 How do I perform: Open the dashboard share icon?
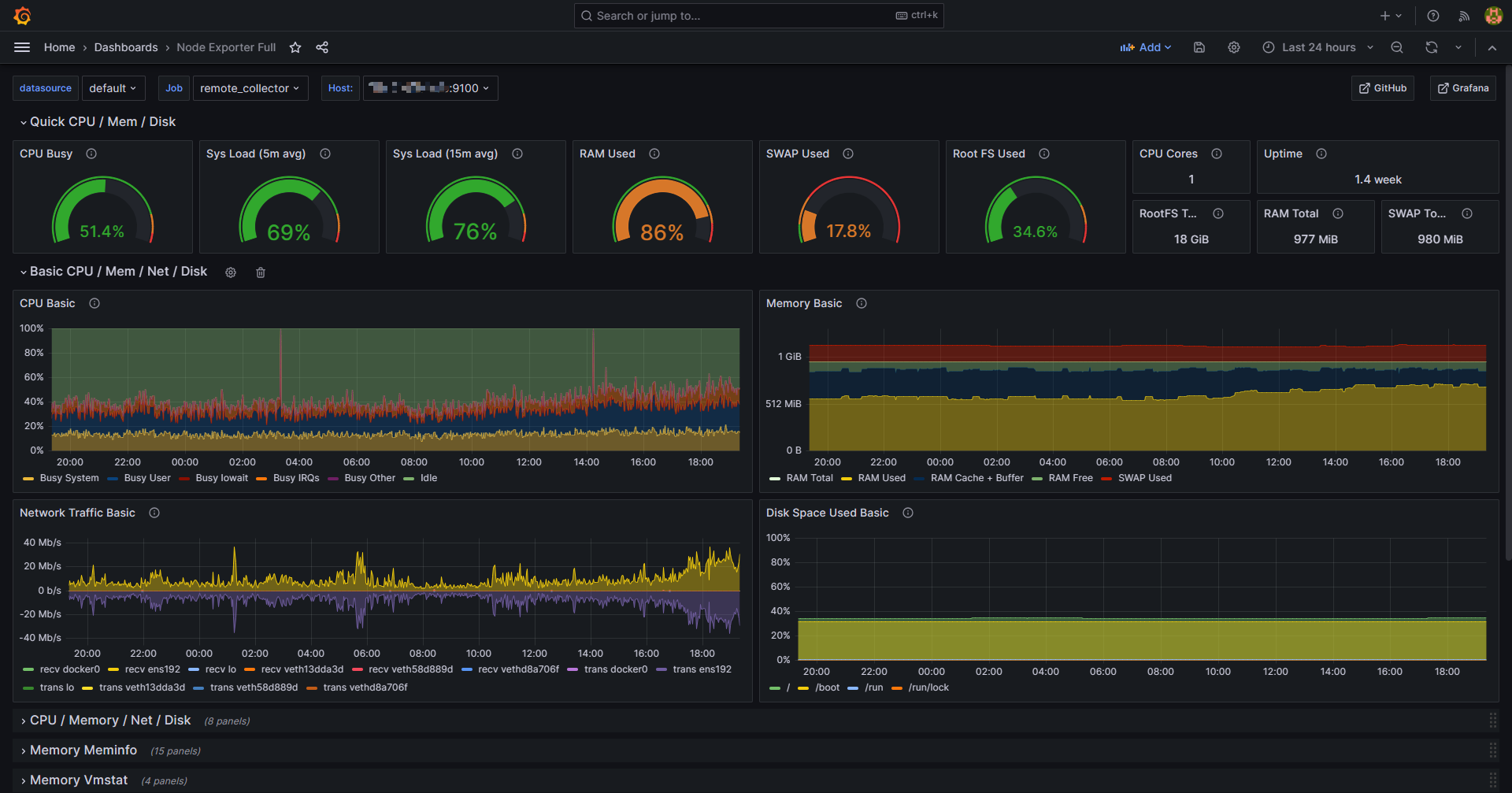click(322, 47)
